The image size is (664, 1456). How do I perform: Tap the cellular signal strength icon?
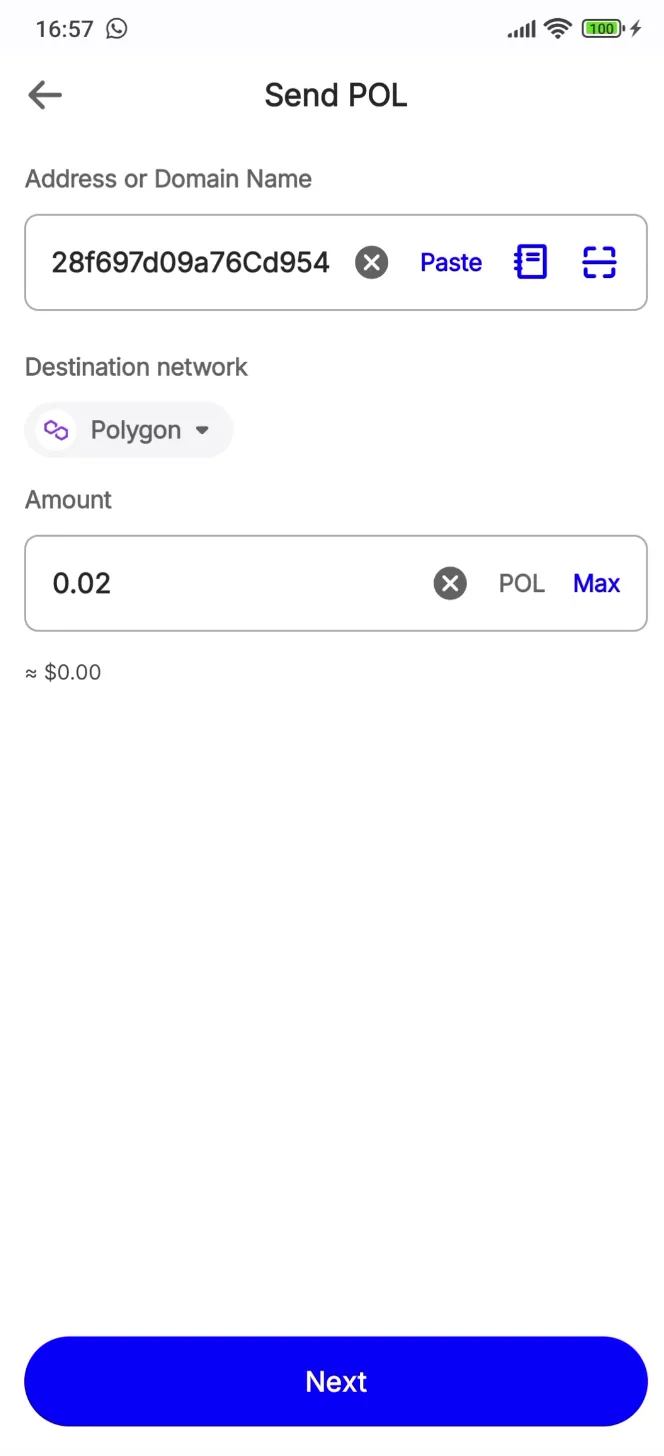pos(521,29)
